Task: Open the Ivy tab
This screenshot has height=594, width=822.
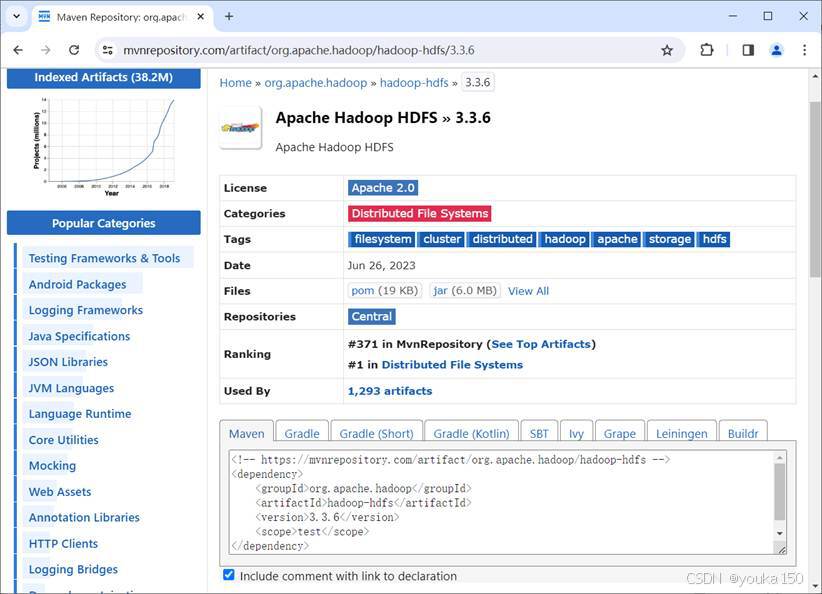Action: point(576,434)
